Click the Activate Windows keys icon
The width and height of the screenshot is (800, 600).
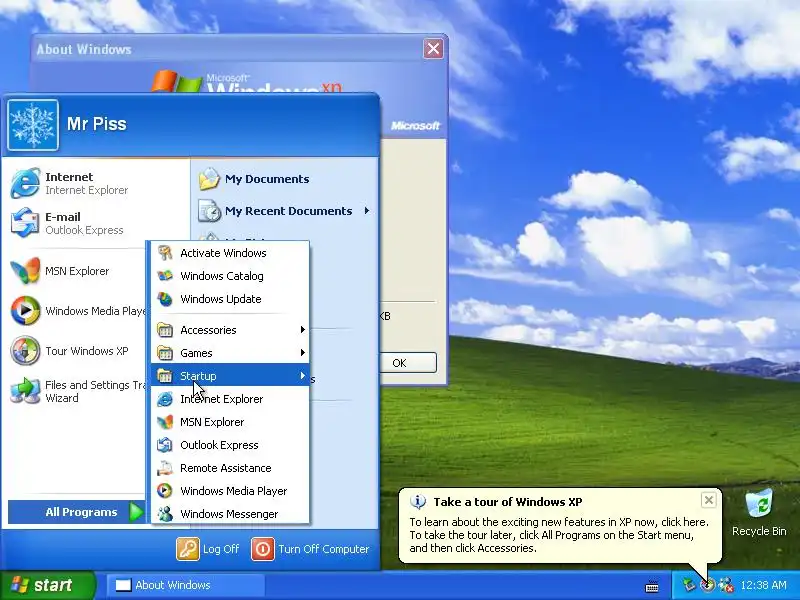(x=164, y=253)
